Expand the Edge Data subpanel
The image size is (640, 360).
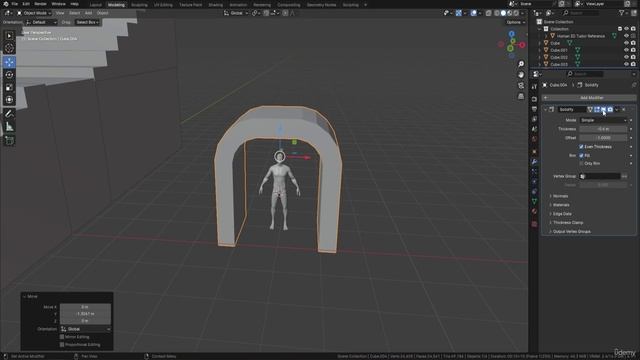(562, 214)
